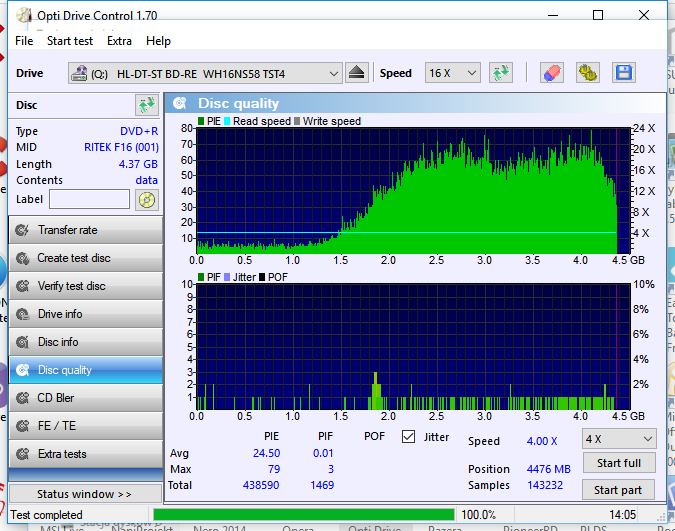675x531 pixels.
Task: Click the disc label apply icon
Action: 147,199
